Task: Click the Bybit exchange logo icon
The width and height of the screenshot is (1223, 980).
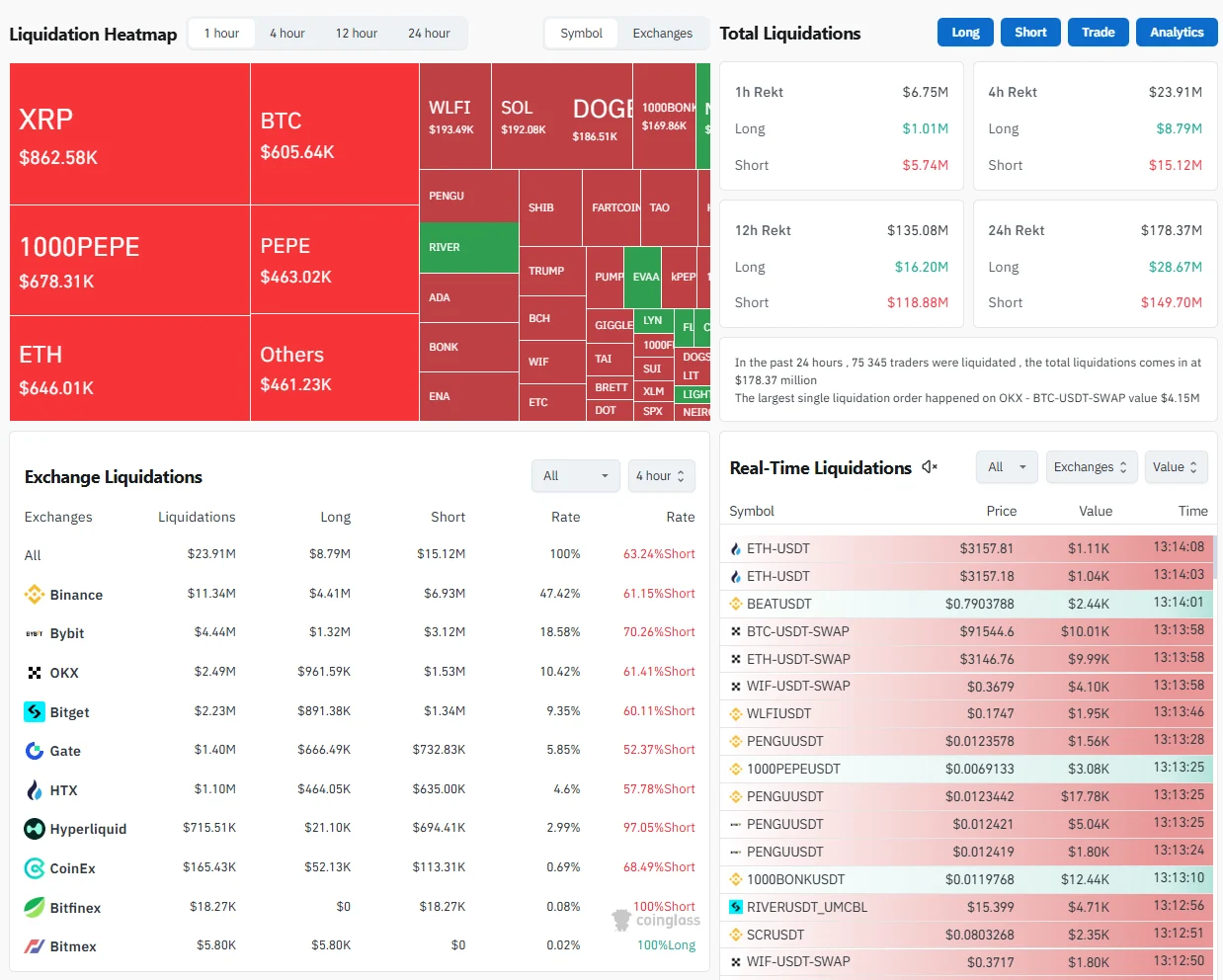Action: pyautogui.click(x=35, y=633)
